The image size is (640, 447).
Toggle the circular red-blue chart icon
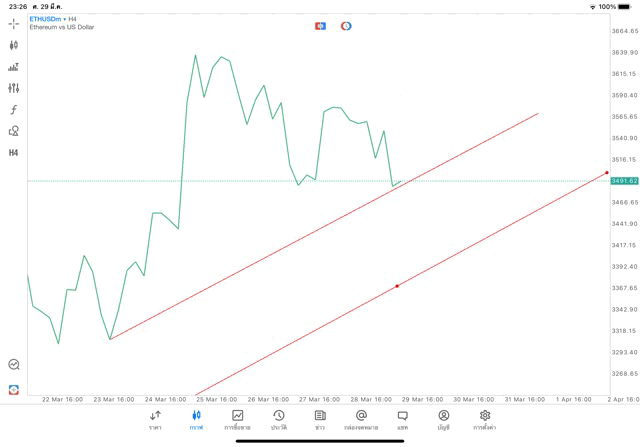(346, 26)
